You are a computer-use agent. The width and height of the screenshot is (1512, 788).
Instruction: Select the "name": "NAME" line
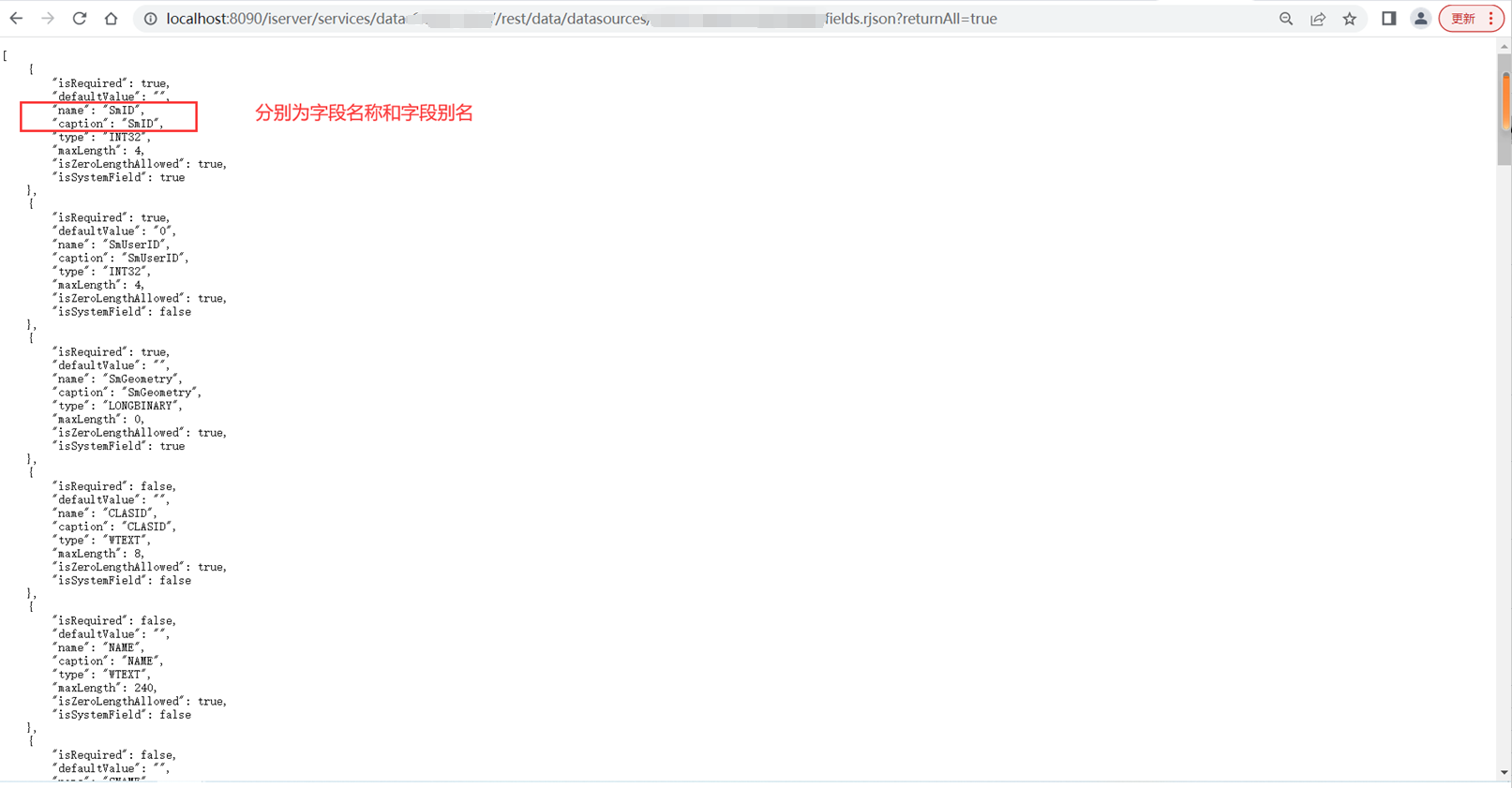[x=98, y=647]
